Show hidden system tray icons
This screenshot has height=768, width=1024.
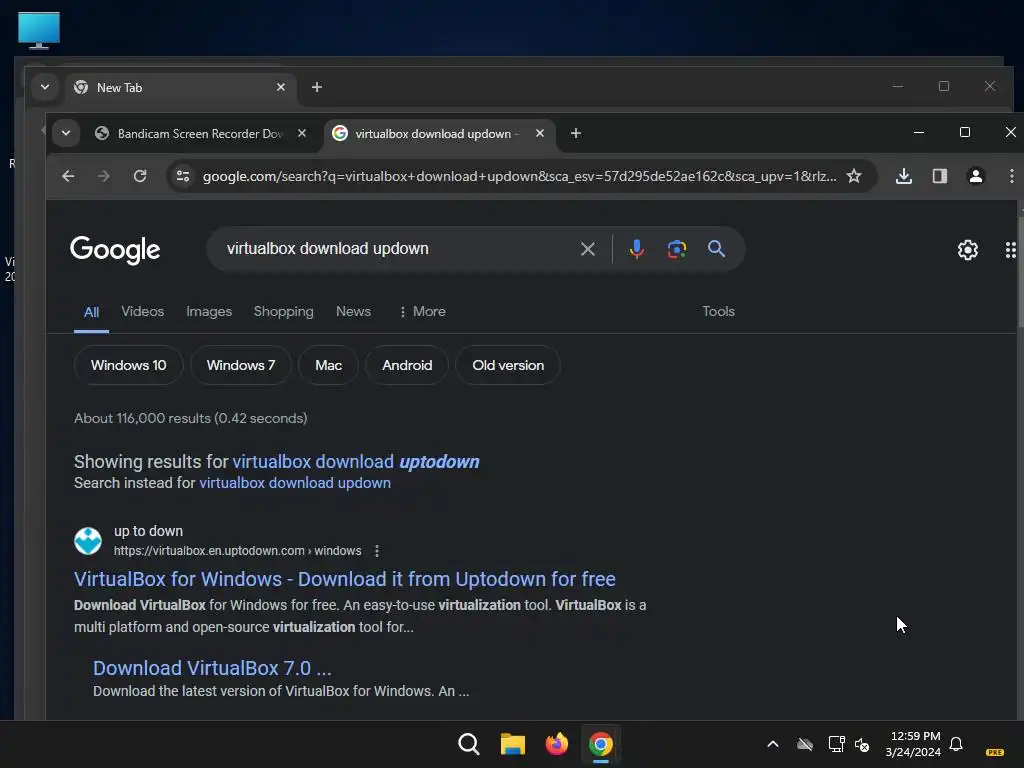773,744
